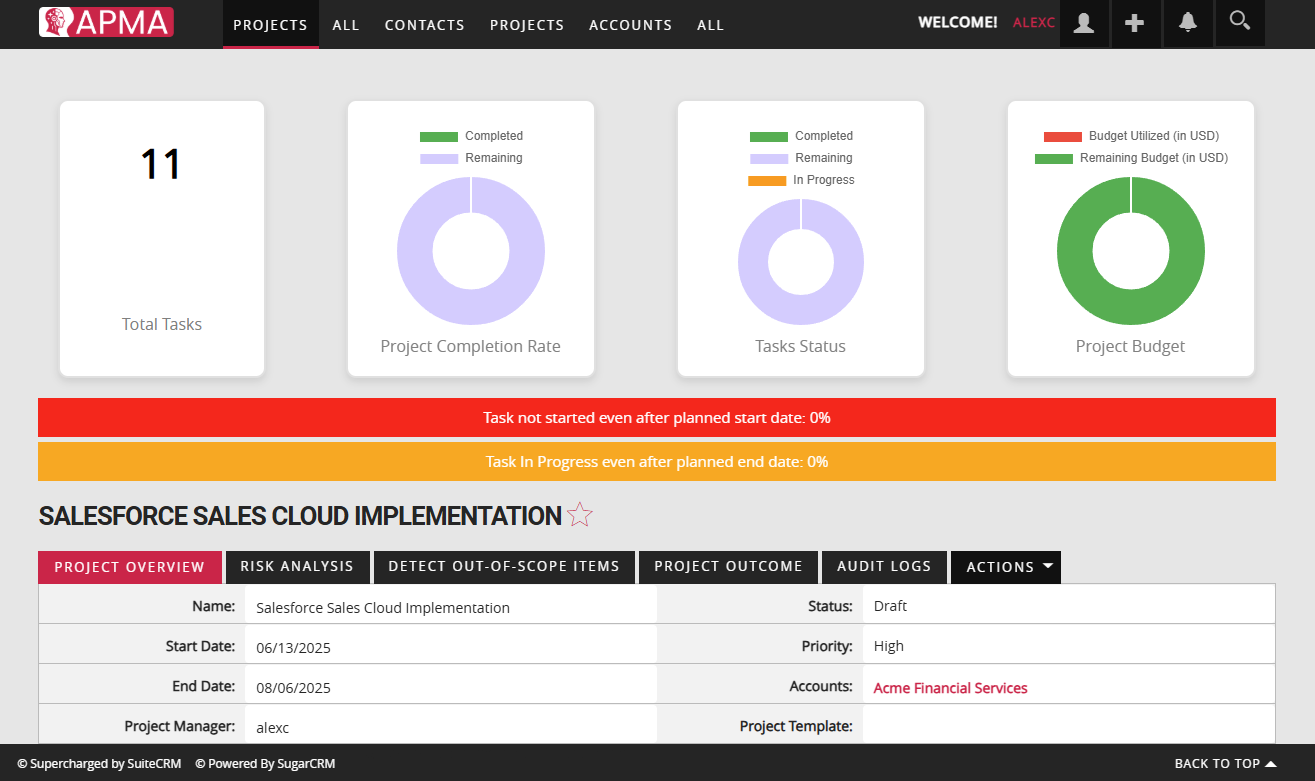Toggle Completed legend in Project Completion Rate chart
1315x781 pixels.
pyautogui.click(x=471, y=136)
